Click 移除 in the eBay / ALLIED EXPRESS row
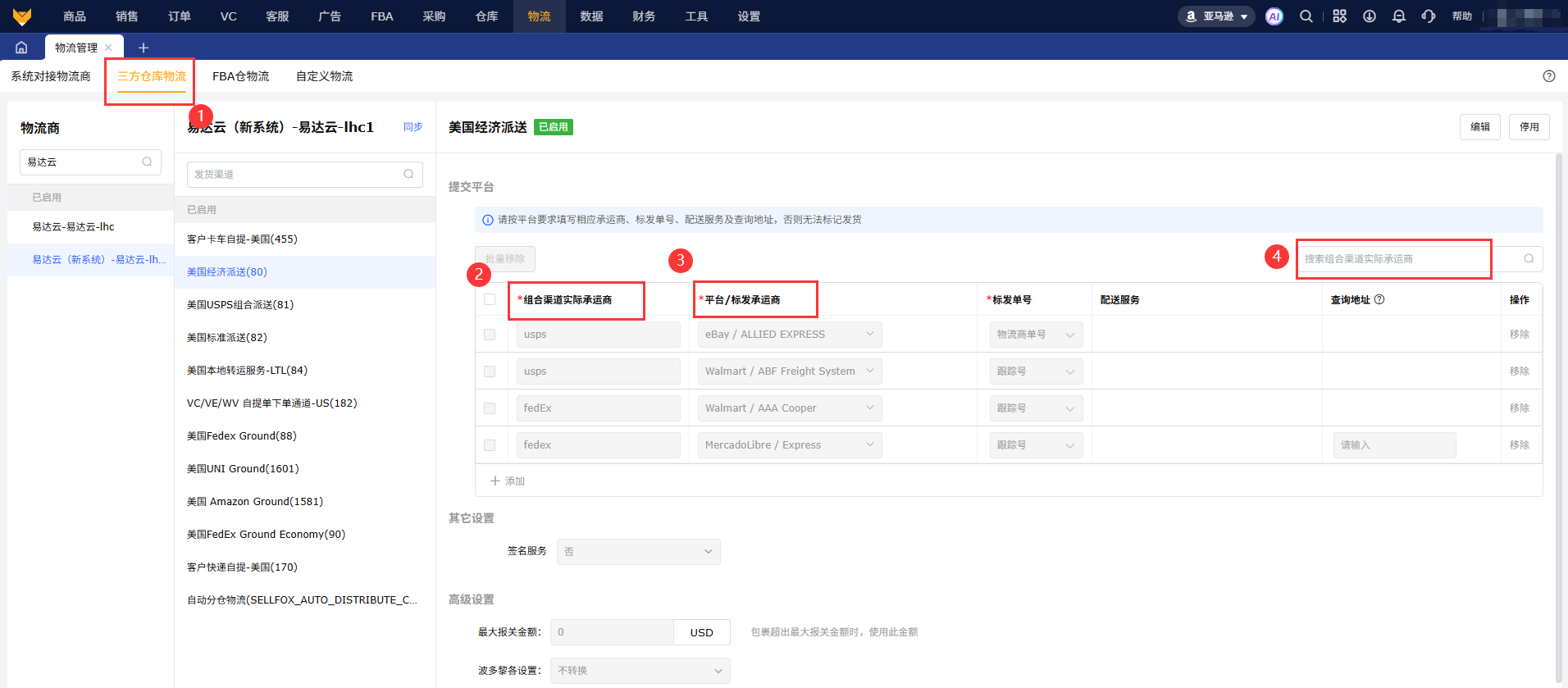This screenshot has width=1568, height=688. pos(1520,335)
